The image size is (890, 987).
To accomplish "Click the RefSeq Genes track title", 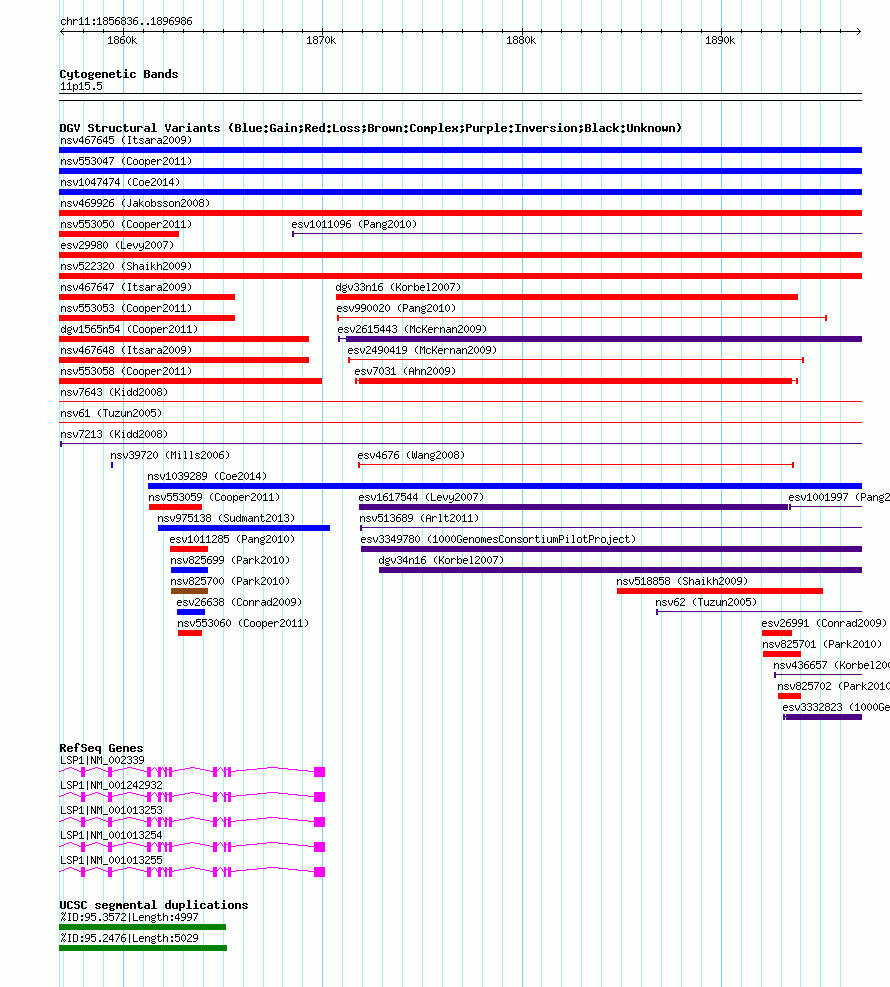I will (x=101, y=748).
